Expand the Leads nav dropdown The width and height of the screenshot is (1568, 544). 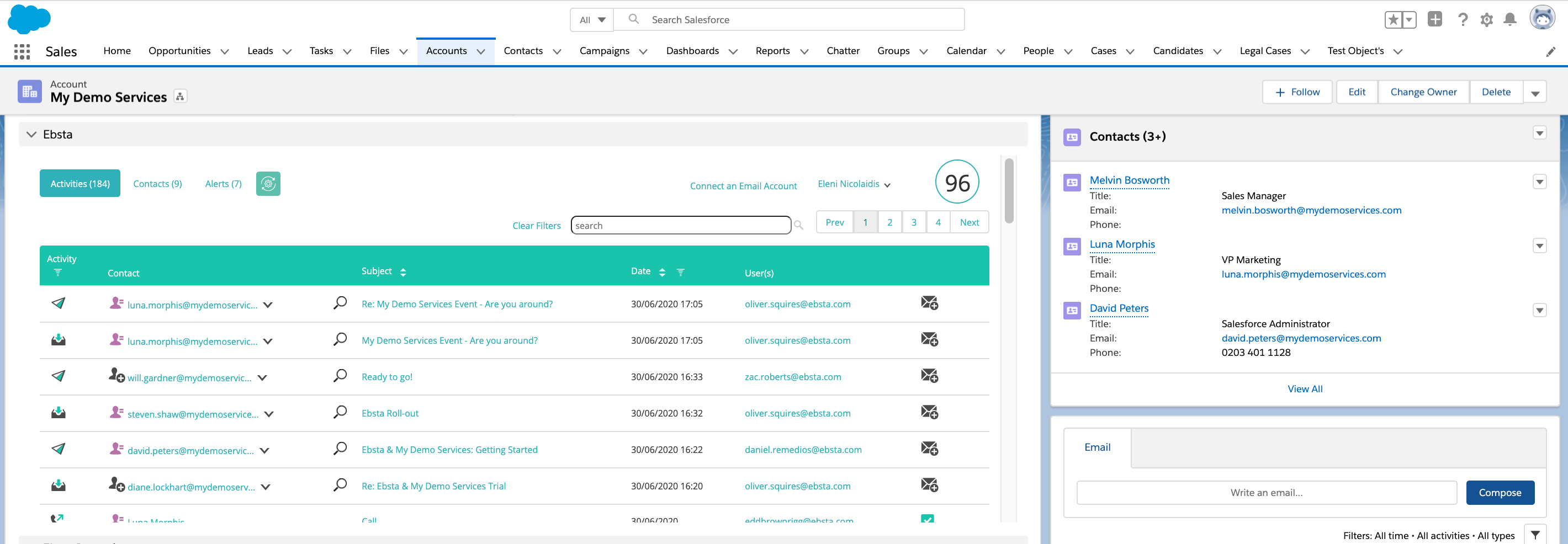[x=287, y=52]
